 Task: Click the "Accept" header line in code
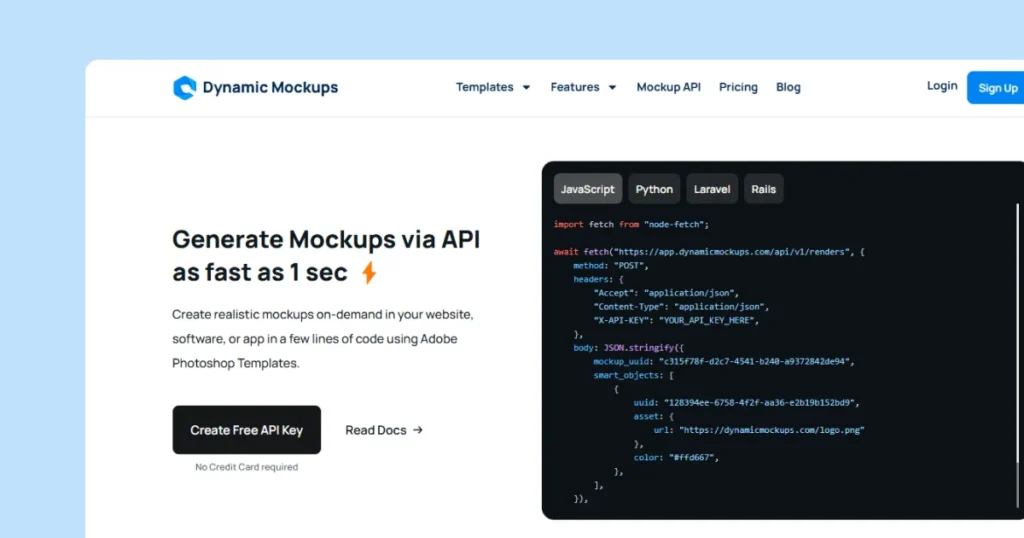click(666, 293)
